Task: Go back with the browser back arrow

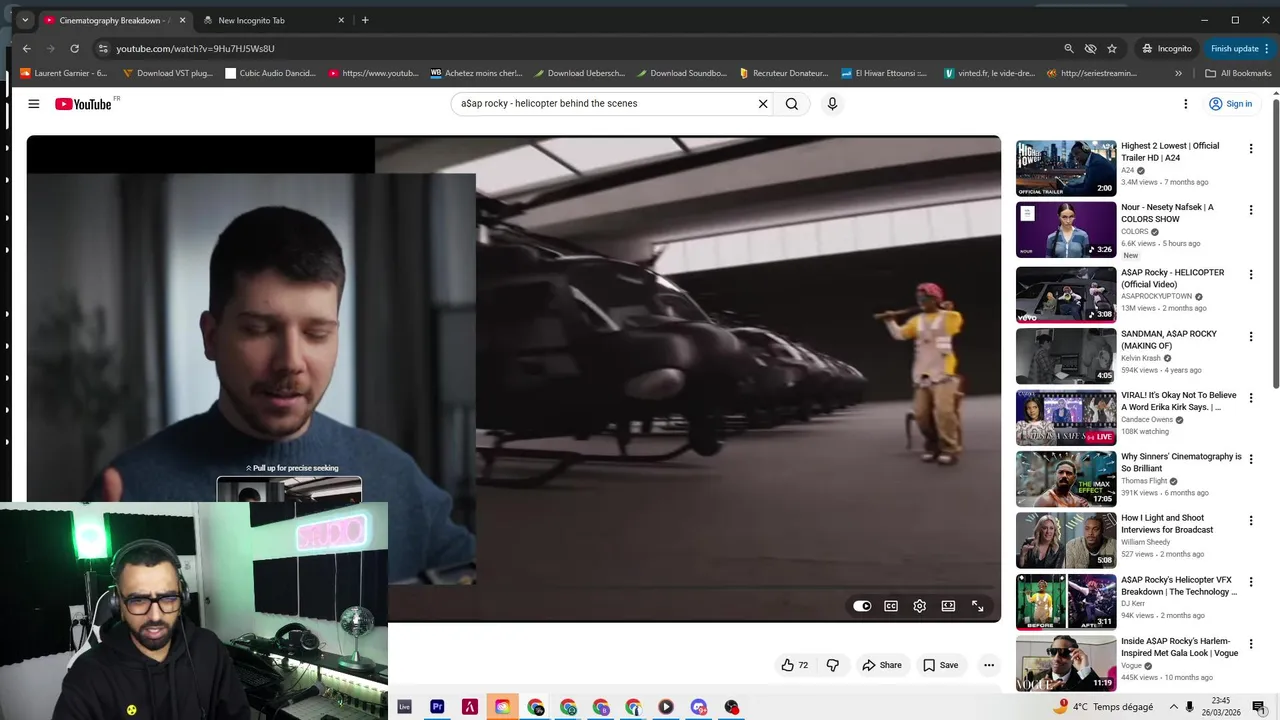Action: coord(27,48)
